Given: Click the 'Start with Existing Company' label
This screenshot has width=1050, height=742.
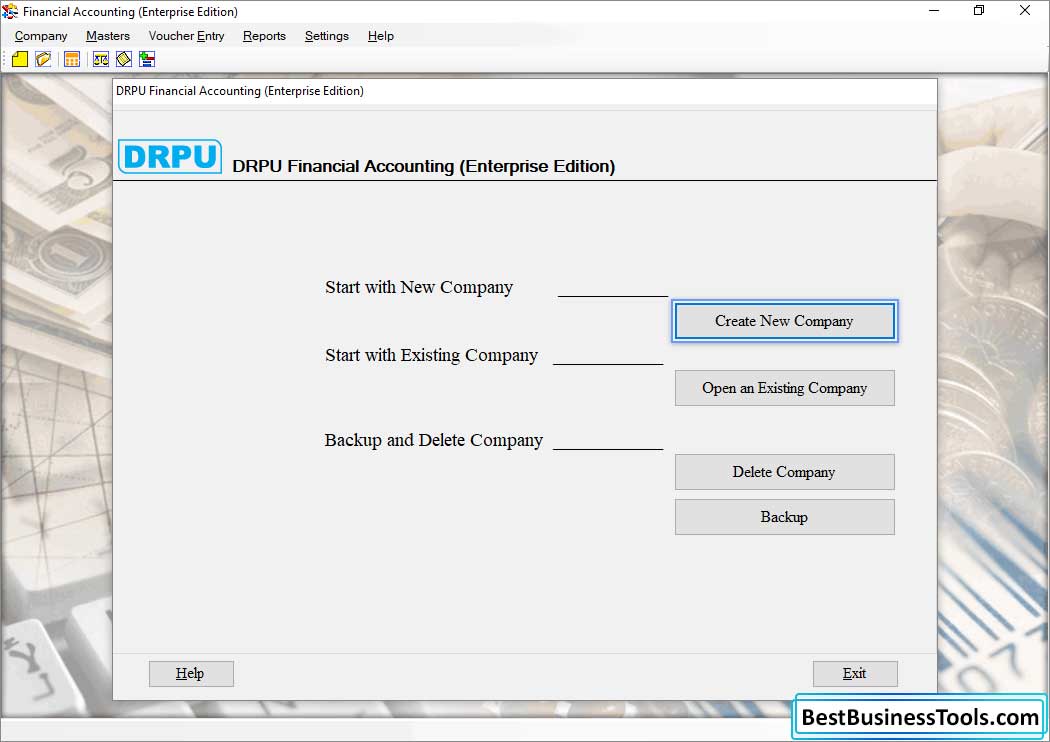Looking at the screenshot, I should click(x=431, y=356).
